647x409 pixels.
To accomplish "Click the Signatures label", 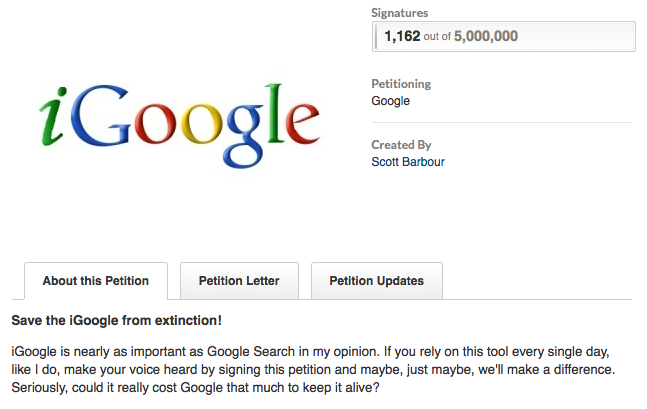I will [x=399, y=13].
